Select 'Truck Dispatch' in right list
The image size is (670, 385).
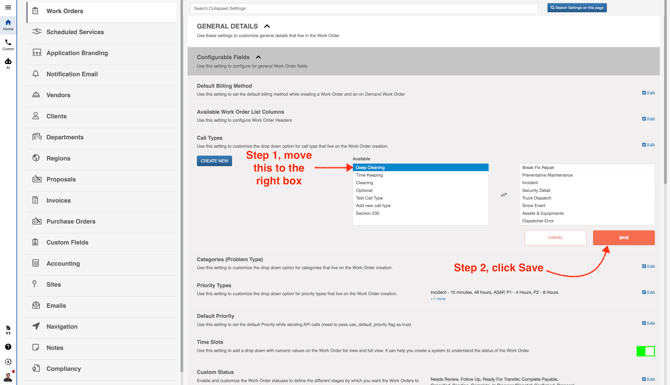point(587,198)
